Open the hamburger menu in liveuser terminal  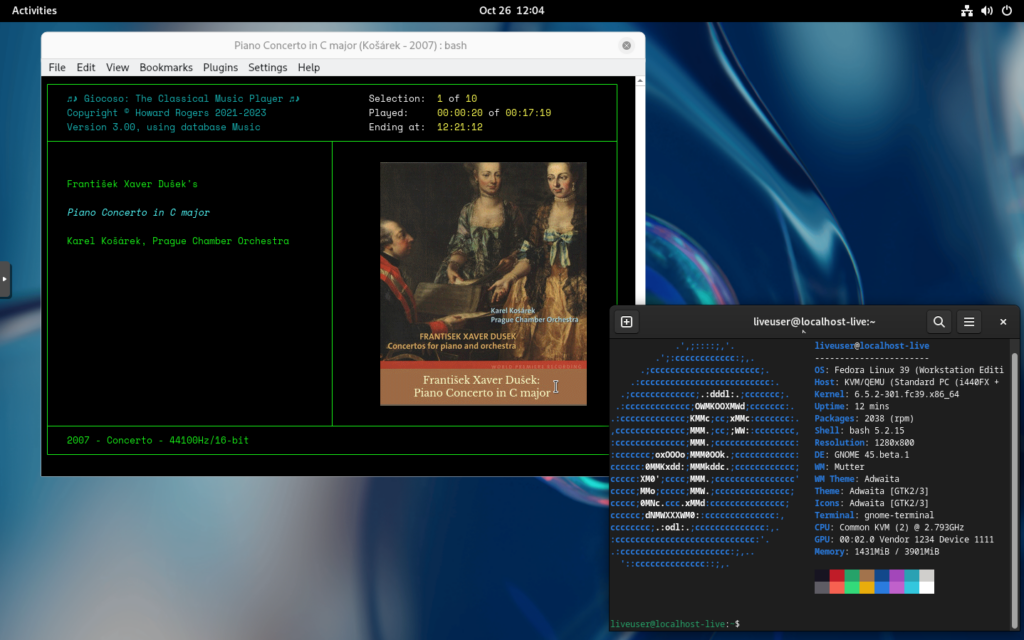click(x=969, y=321)
